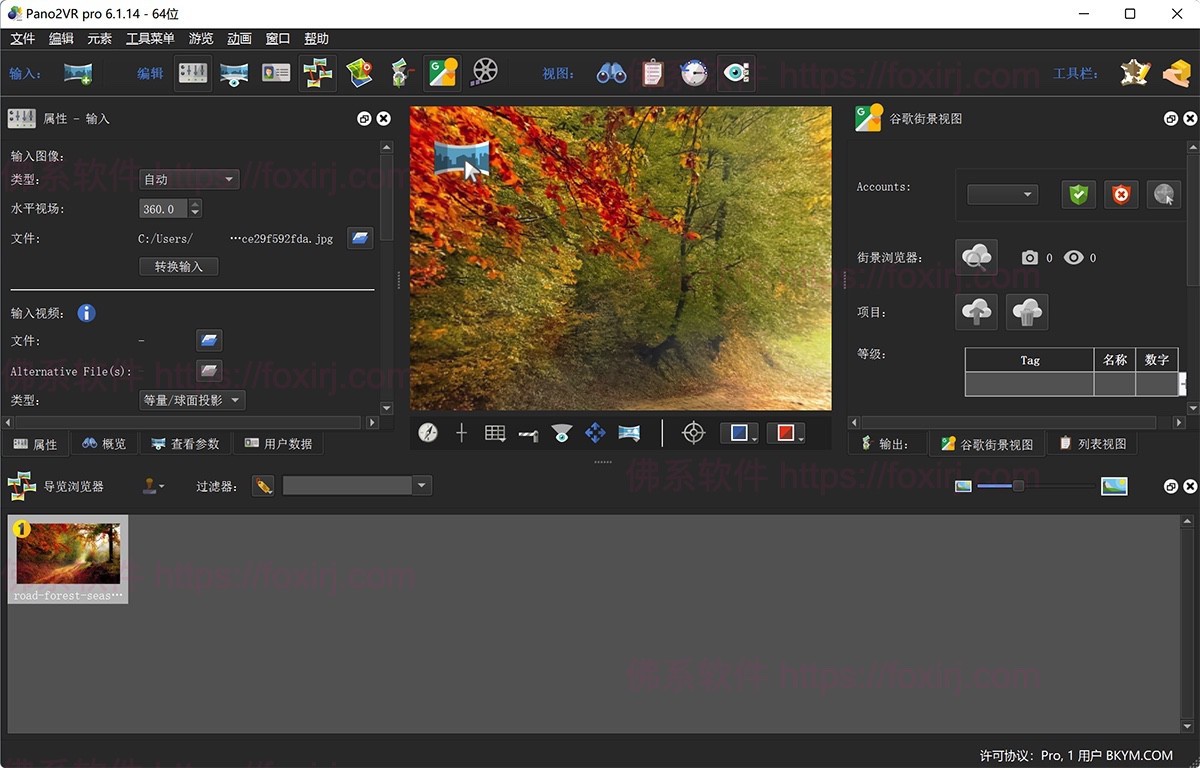Click the clock icon in the view toolbar

[x=694, y=71]
